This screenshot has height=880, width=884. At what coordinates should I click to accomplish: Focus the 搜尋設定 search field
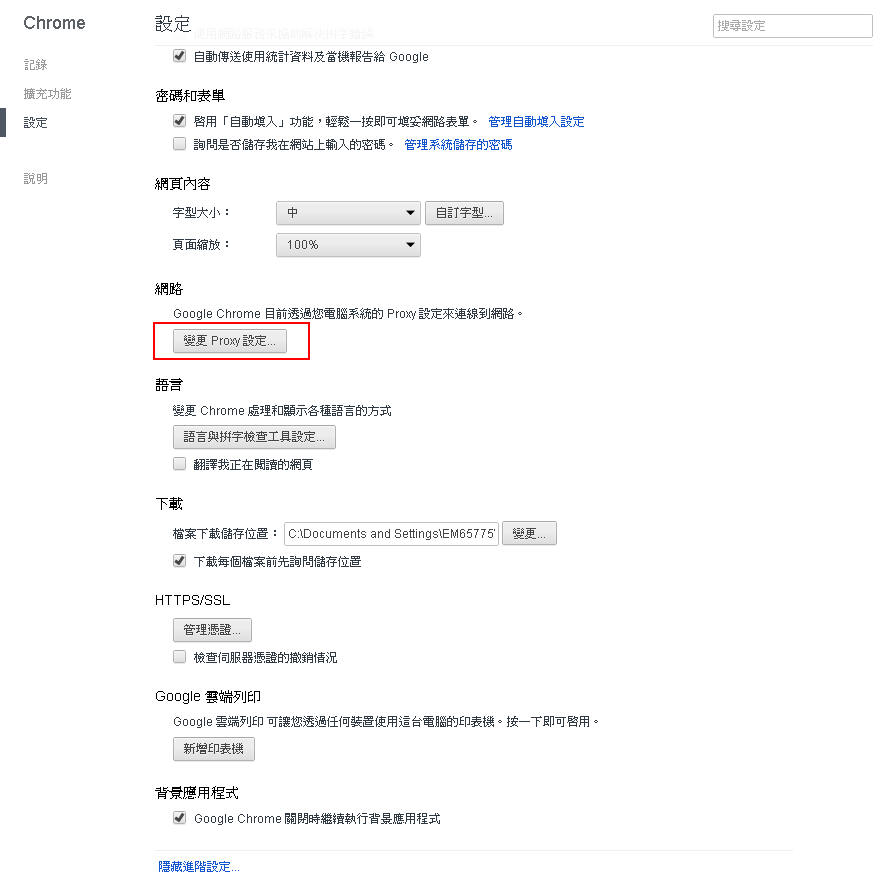click(793, 26)
